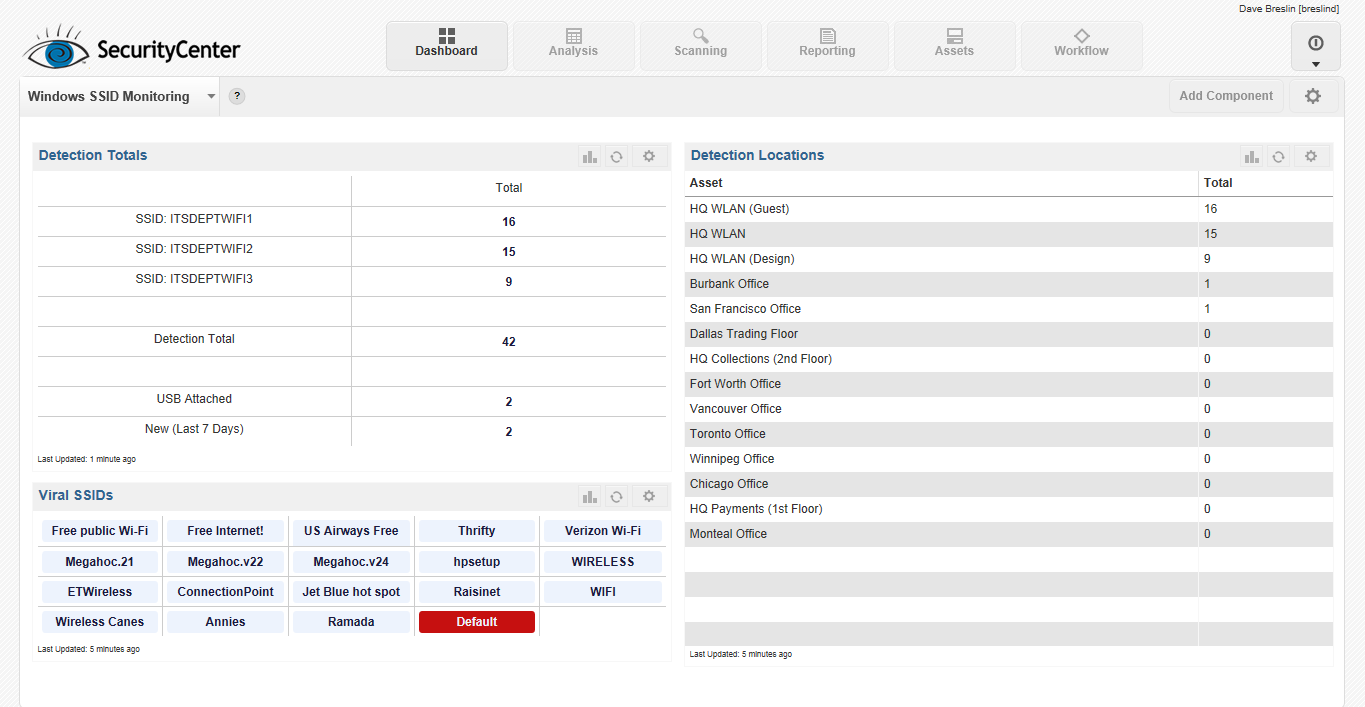
Task: Click the Raisinet indicator
Action: click(x=477, y=592)
